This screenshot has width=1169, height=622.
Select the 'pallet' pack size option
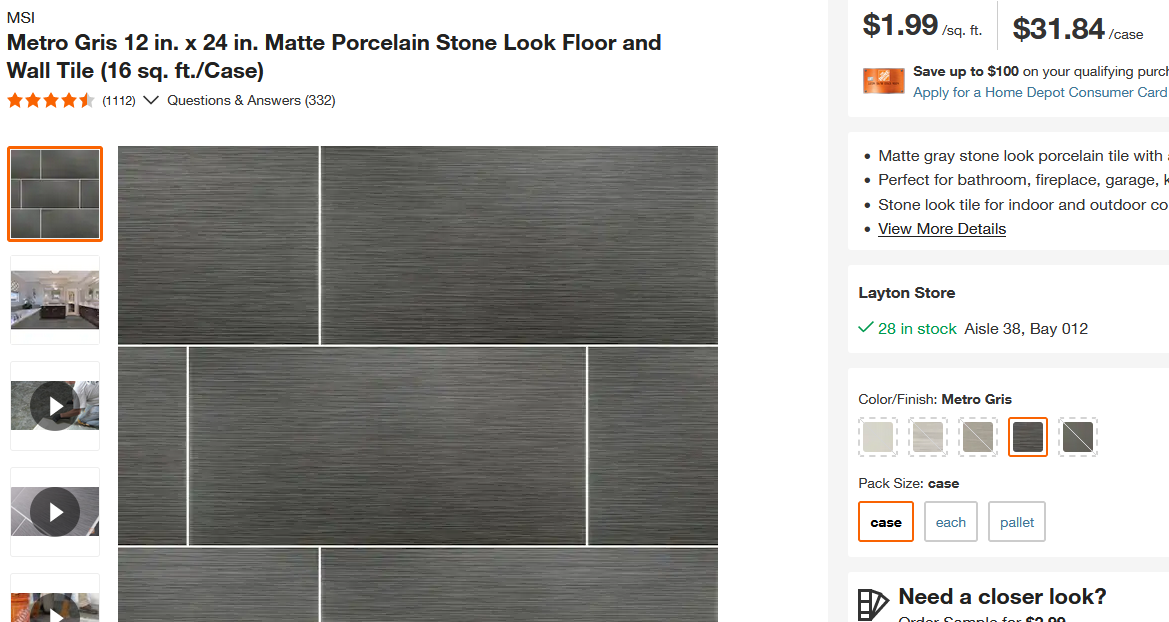coord(1016,521)
